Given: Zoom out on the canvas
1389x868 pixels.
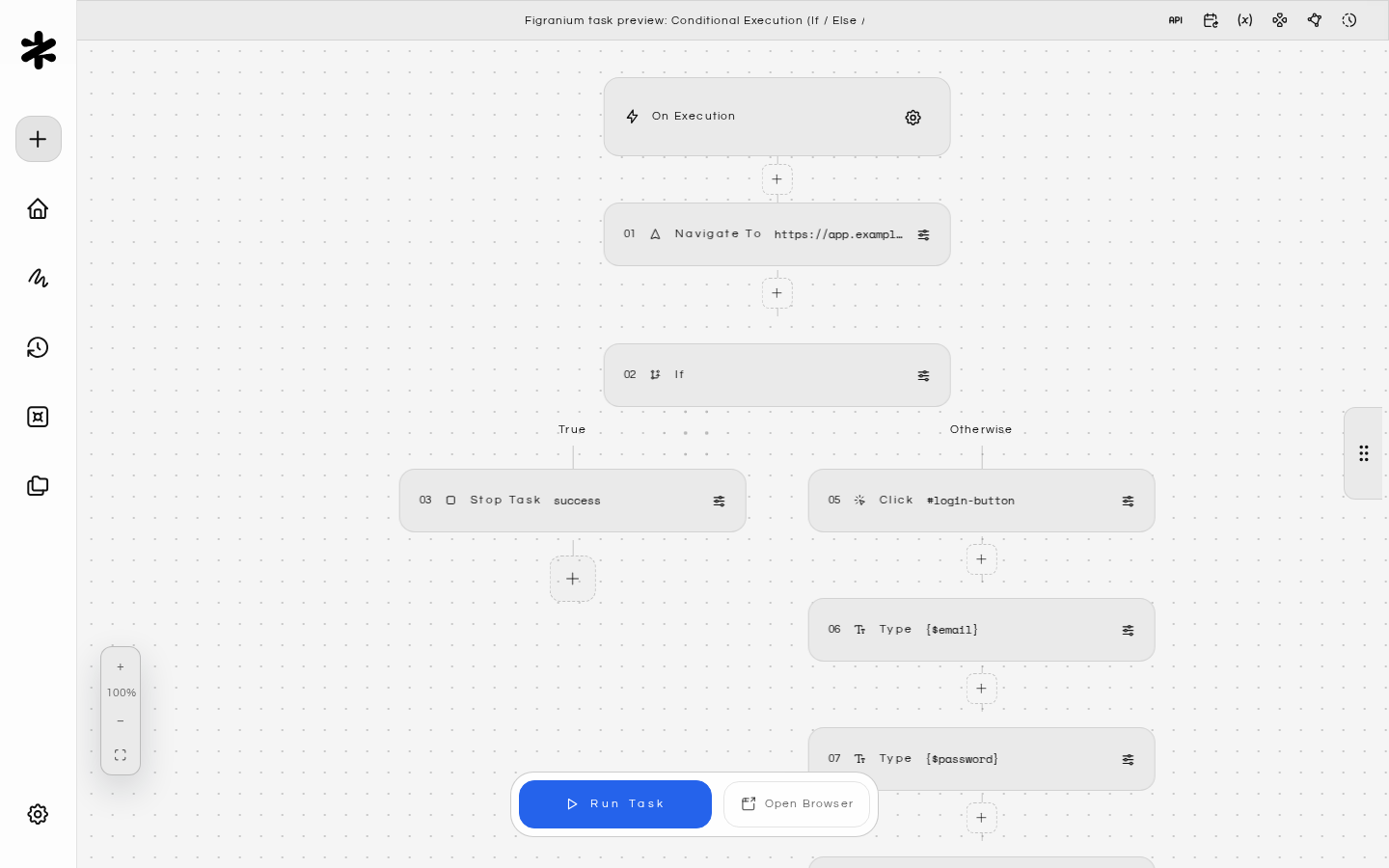Looking at the screenshot, I should 121,721.
